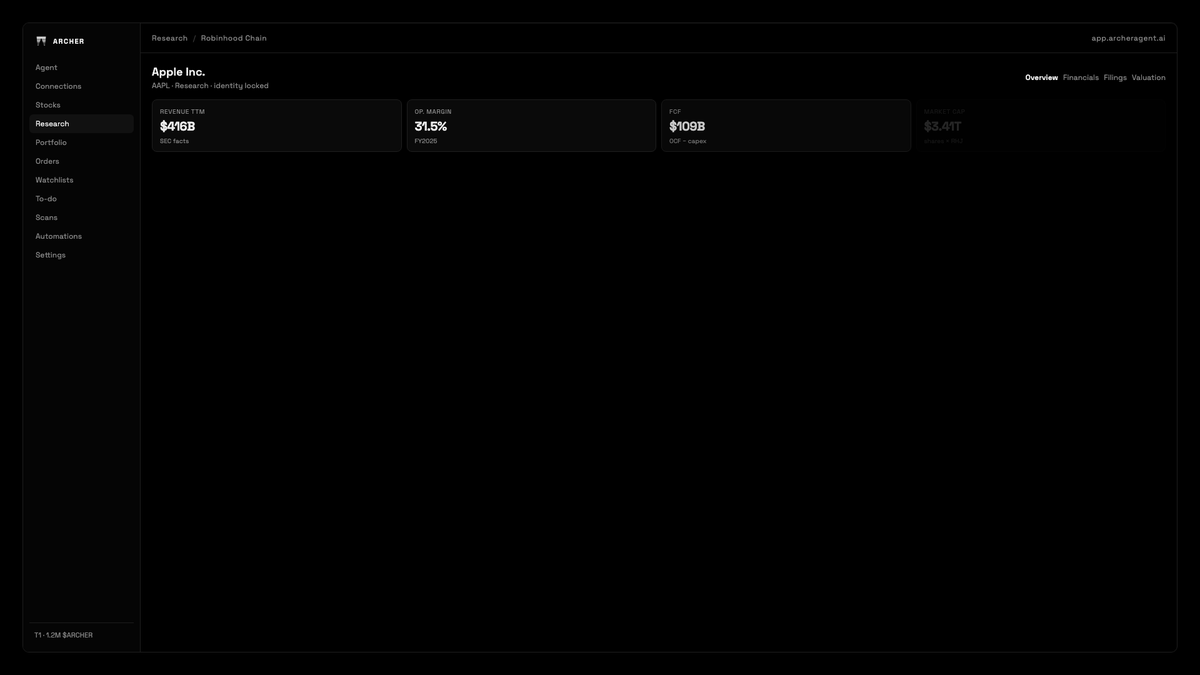
Task: Click the Robinhood Chain breadcrumb
Action: pyautogui.click(x=234, y=38)
